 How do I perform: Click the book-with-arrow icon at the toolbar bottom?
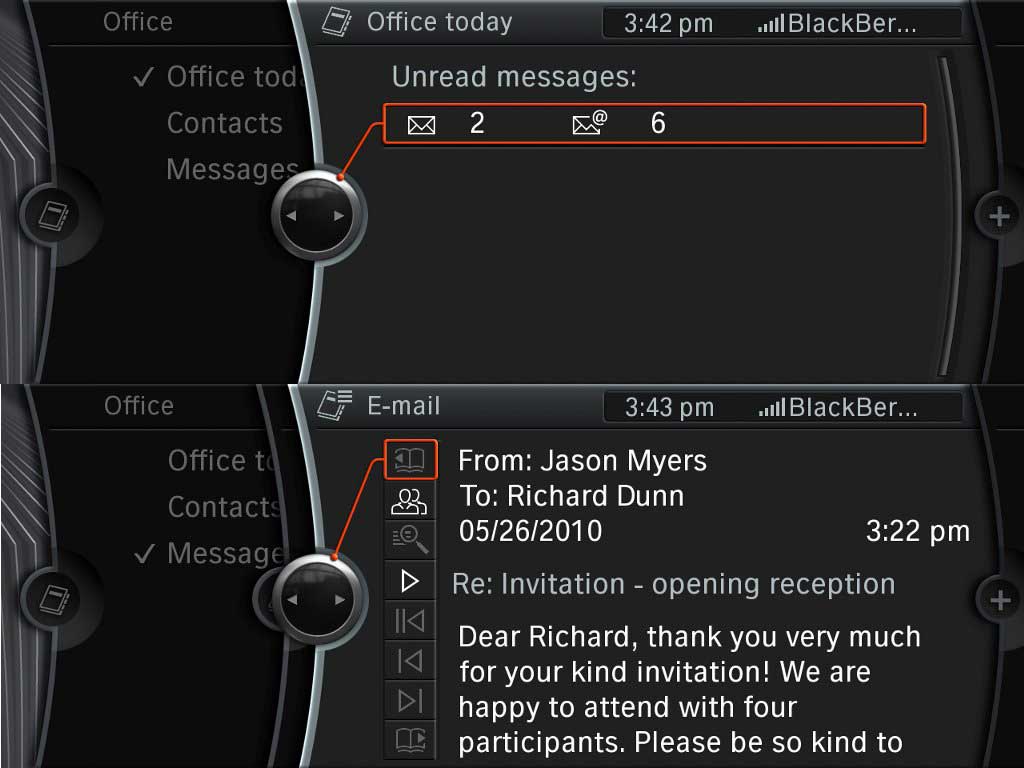(410, 741)
